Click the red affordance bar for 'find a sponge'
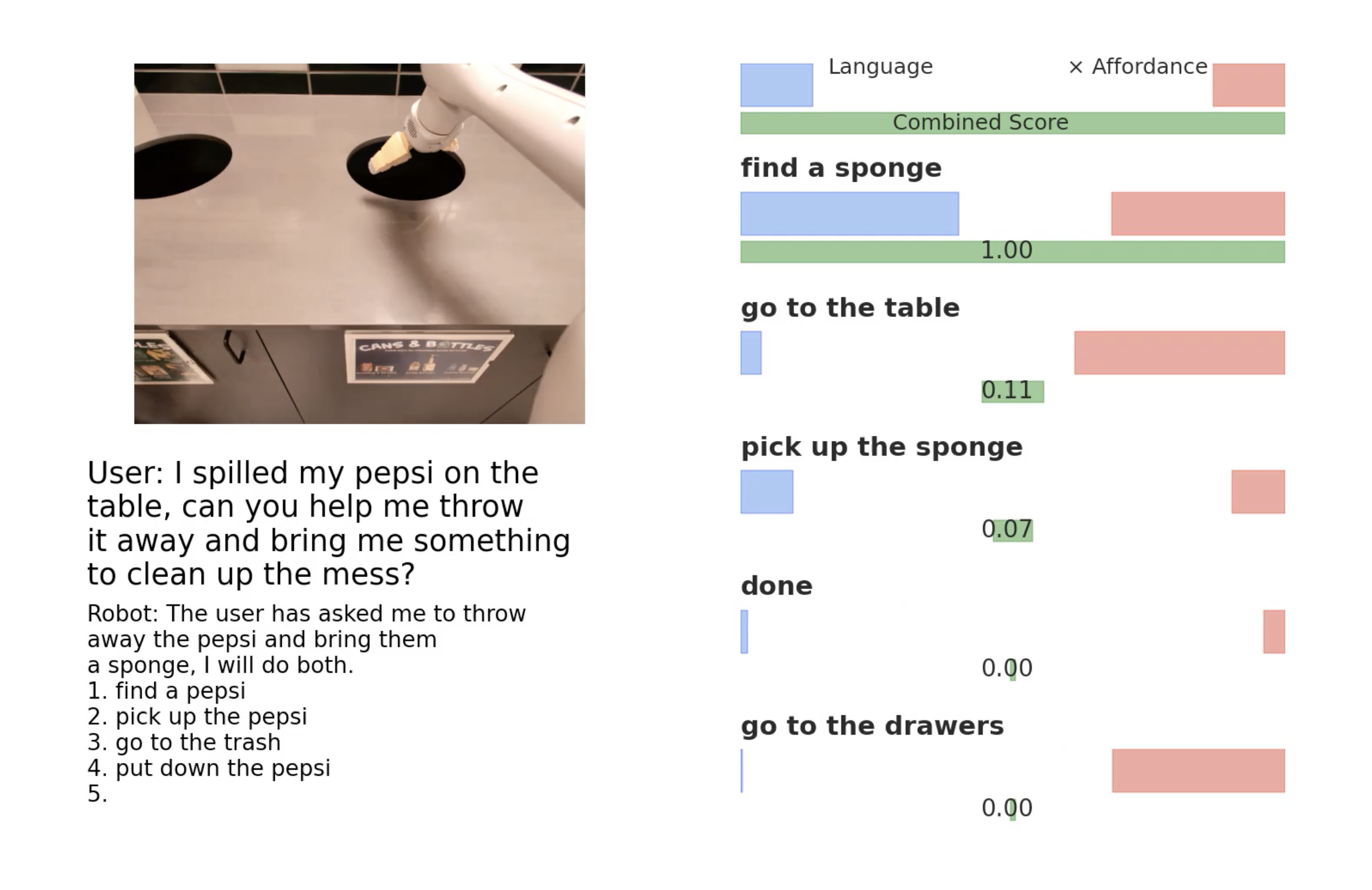 tap(1197, 214)
